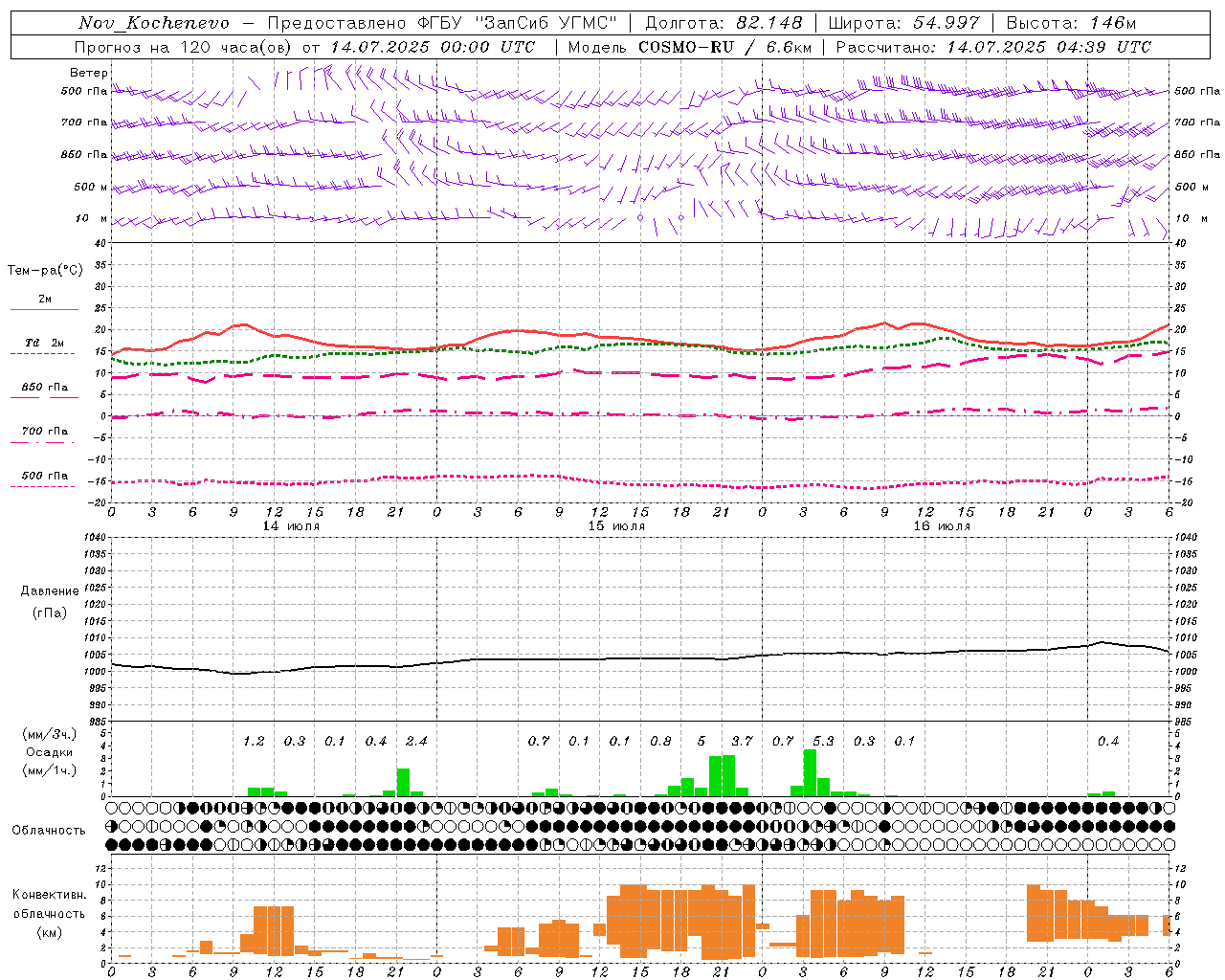Click the (мм/3ч.) precipitation unit label
The width and height of the screenshot is (1225, 980).
point(50,735)
